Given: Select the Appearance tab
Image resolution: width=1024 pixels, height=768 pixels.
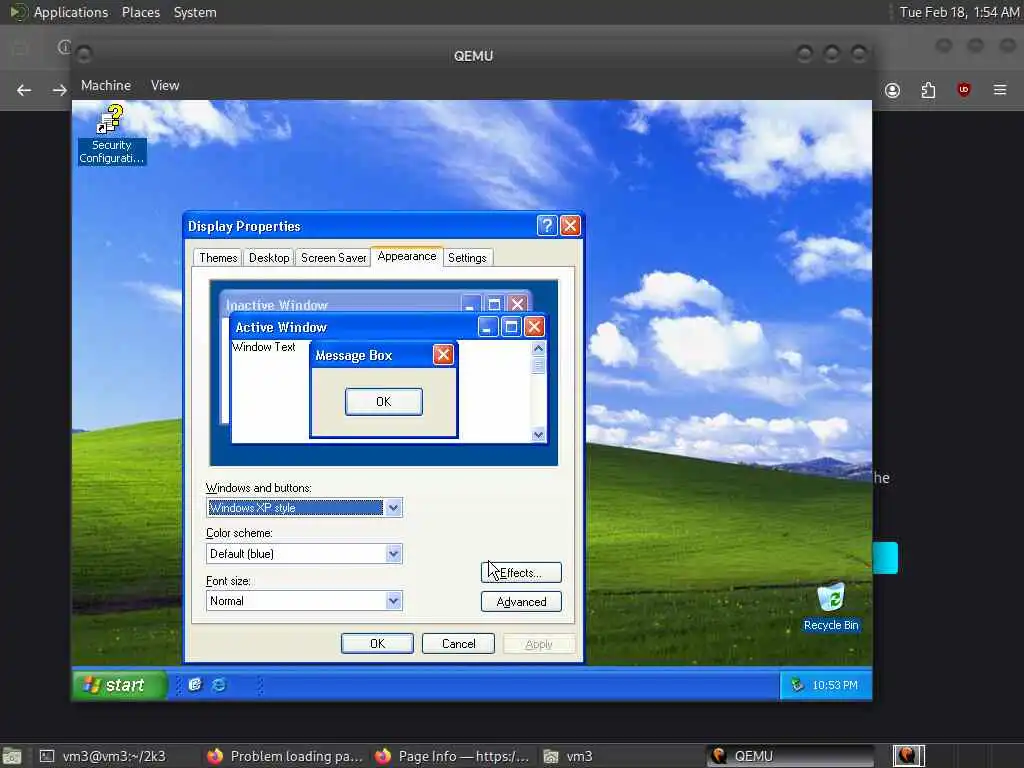Looking at the screenshot, I should [407, 256].
